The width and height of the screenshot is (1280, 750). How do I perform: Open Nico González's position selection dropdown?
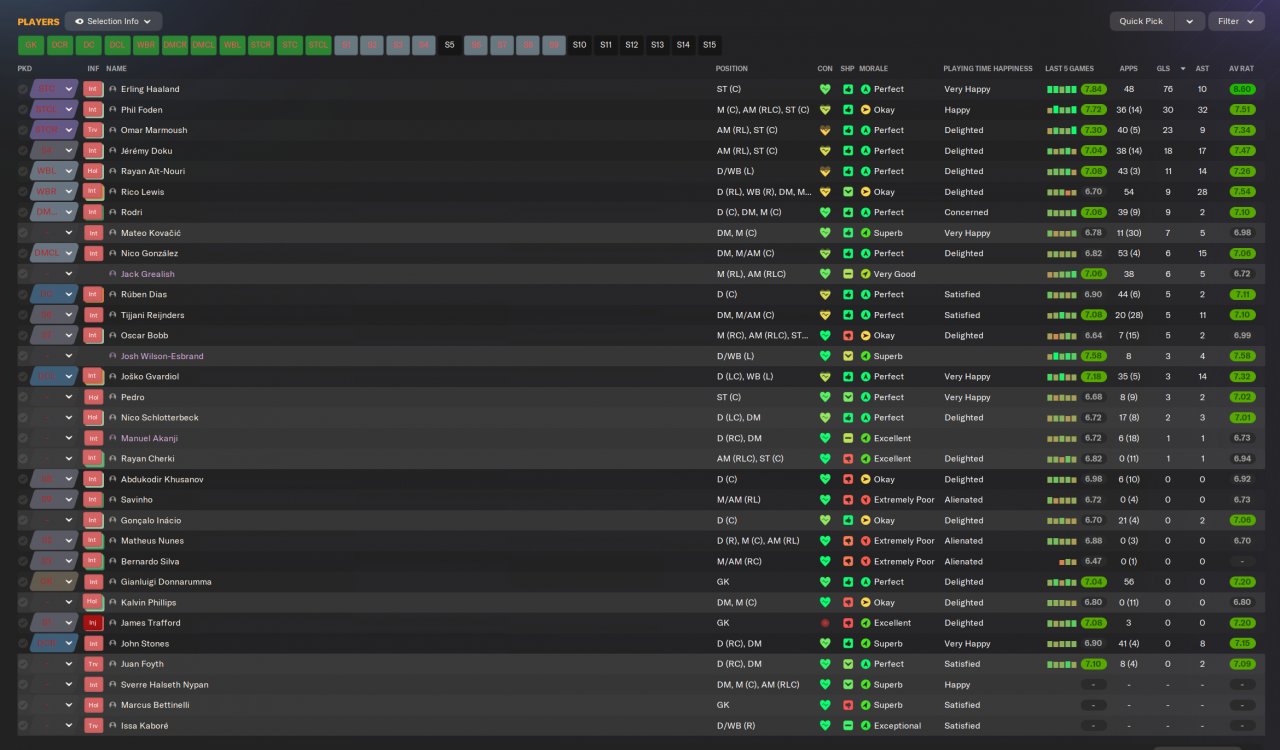click(54, 253)
